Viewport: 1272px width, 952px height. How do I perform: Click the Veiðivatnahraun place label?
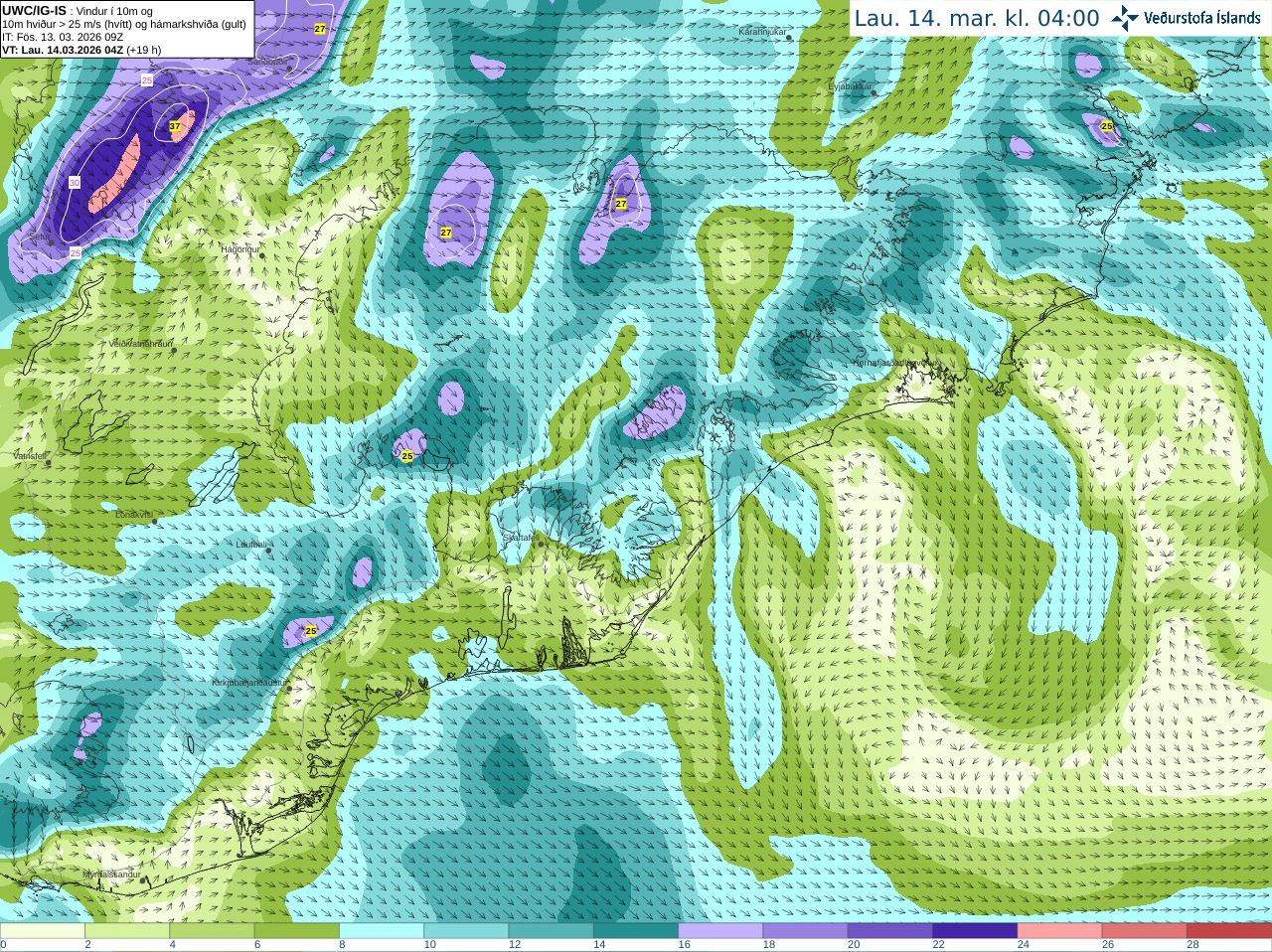tap(140, 344)
